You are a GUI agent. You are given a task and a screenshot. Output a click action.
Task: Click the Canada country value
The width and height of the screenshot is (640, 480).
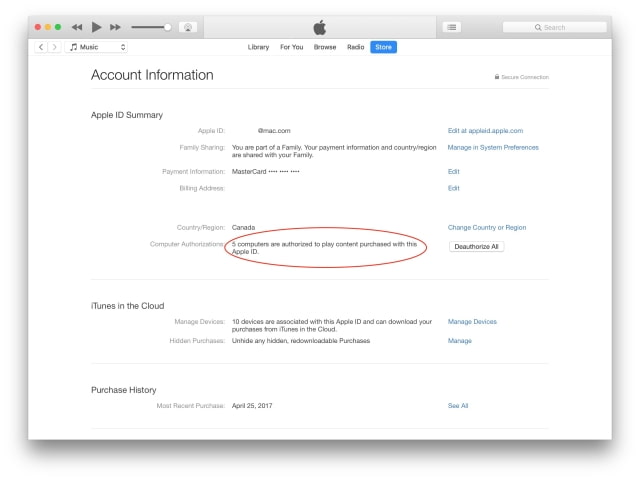(243, 227)
